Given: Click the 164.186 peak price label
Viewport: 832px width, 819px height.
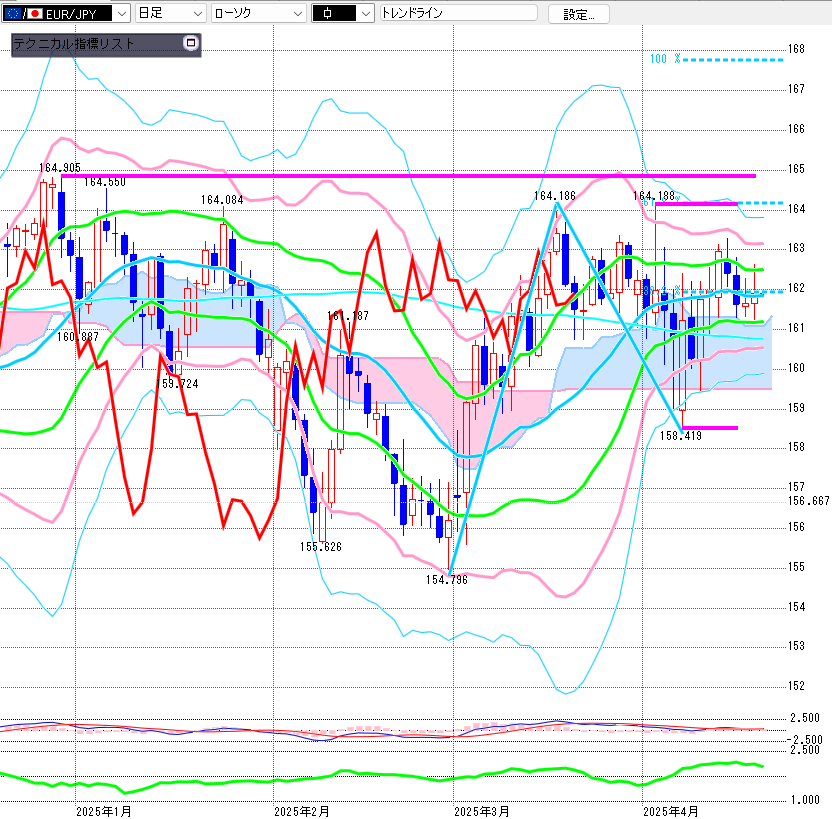Looking at the screenshot, I should (x=554, y=196).
